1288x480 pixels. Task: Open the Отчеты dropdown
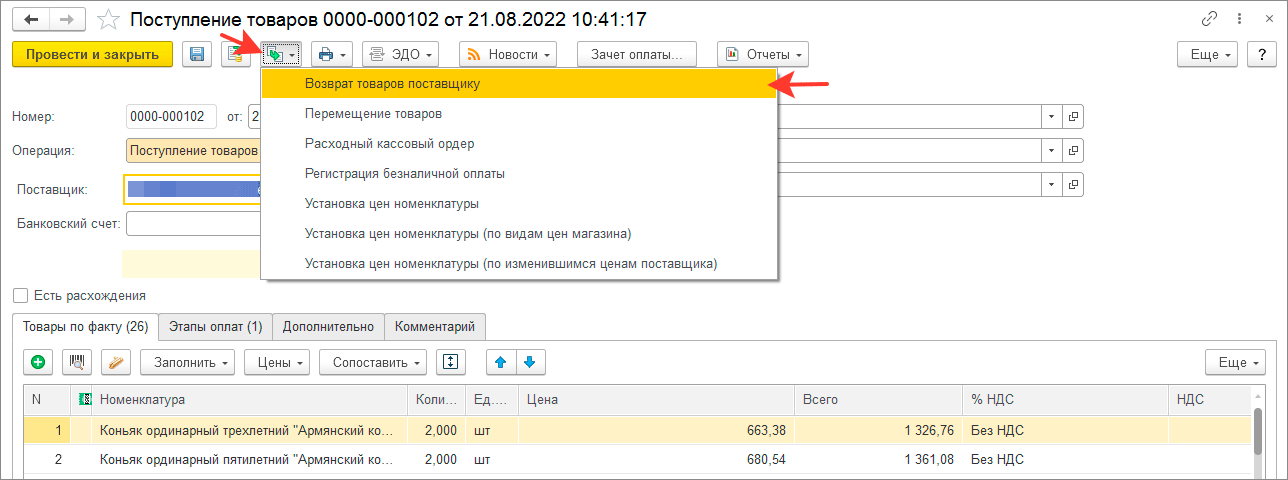tap(762, 54)
